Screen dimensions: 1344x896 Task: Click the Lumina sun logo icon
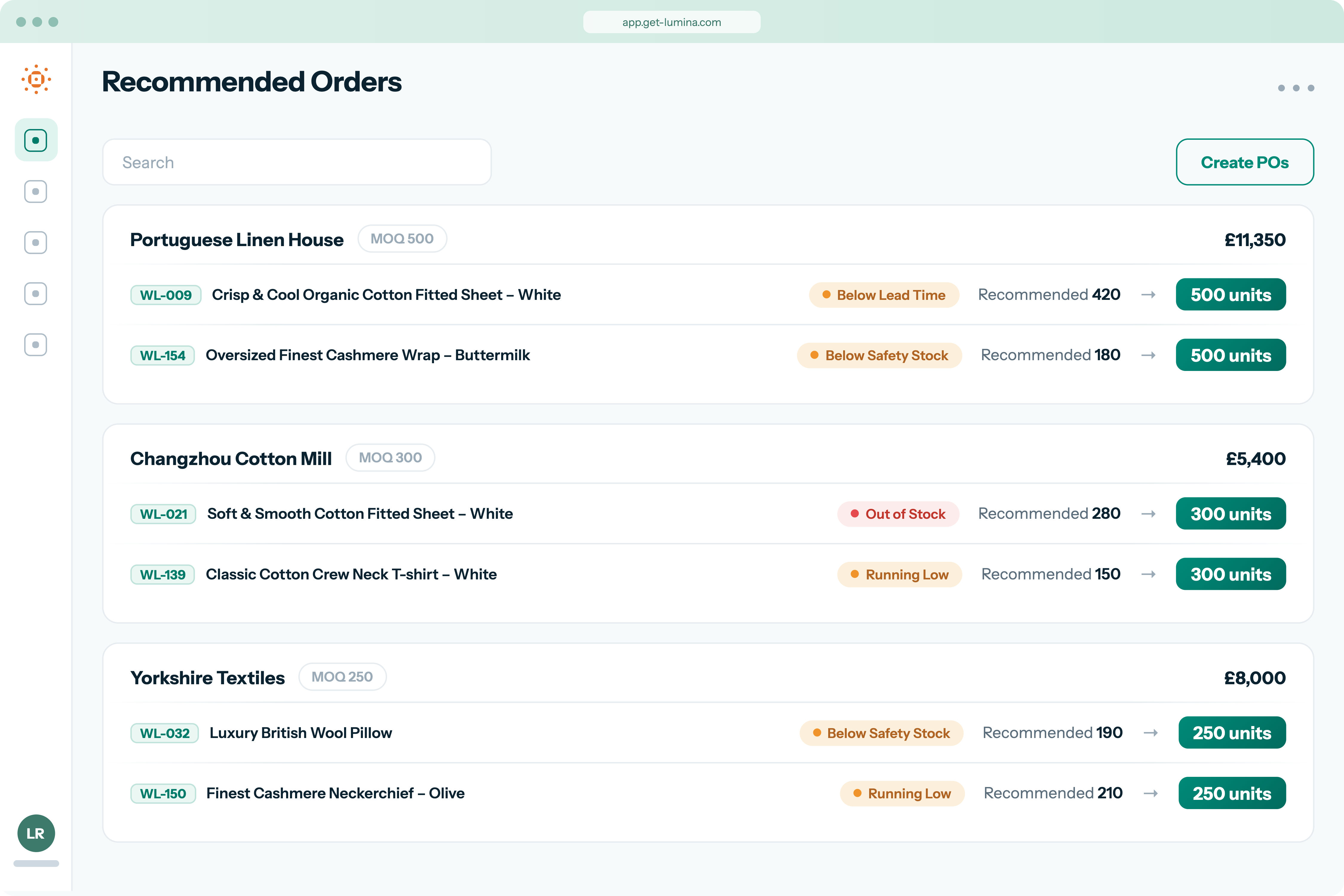pyautogui.click(x=36, y=79)
